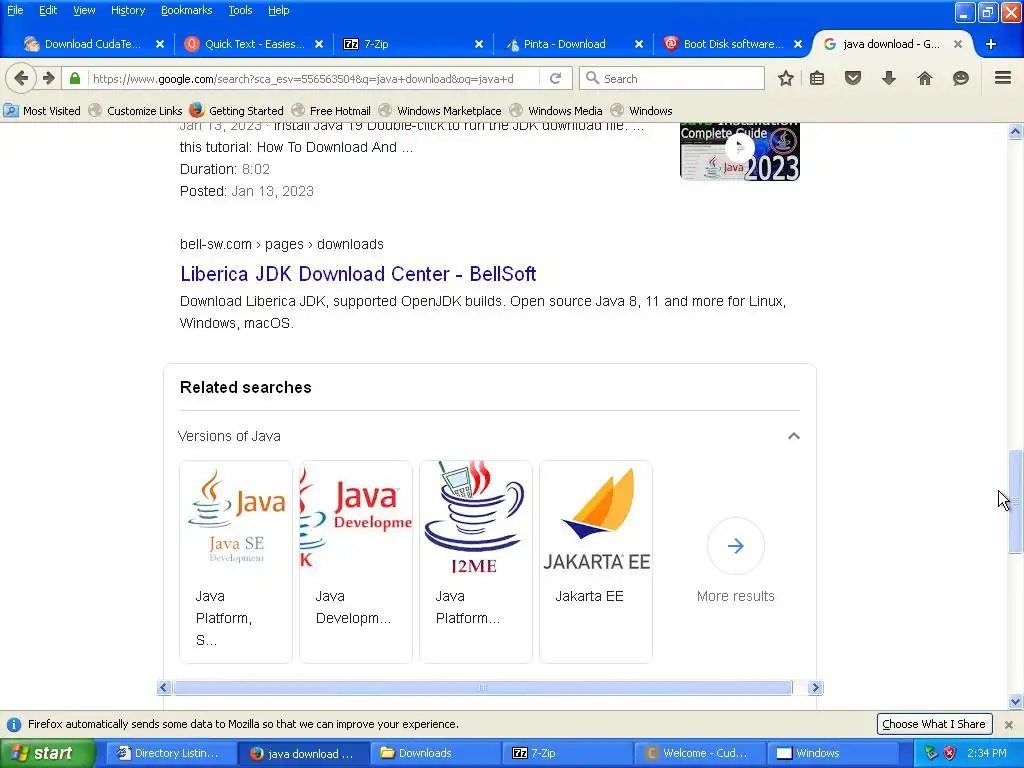Open the History menu
Viewport: 1024px width, 768px height.
tap(128, 10)
